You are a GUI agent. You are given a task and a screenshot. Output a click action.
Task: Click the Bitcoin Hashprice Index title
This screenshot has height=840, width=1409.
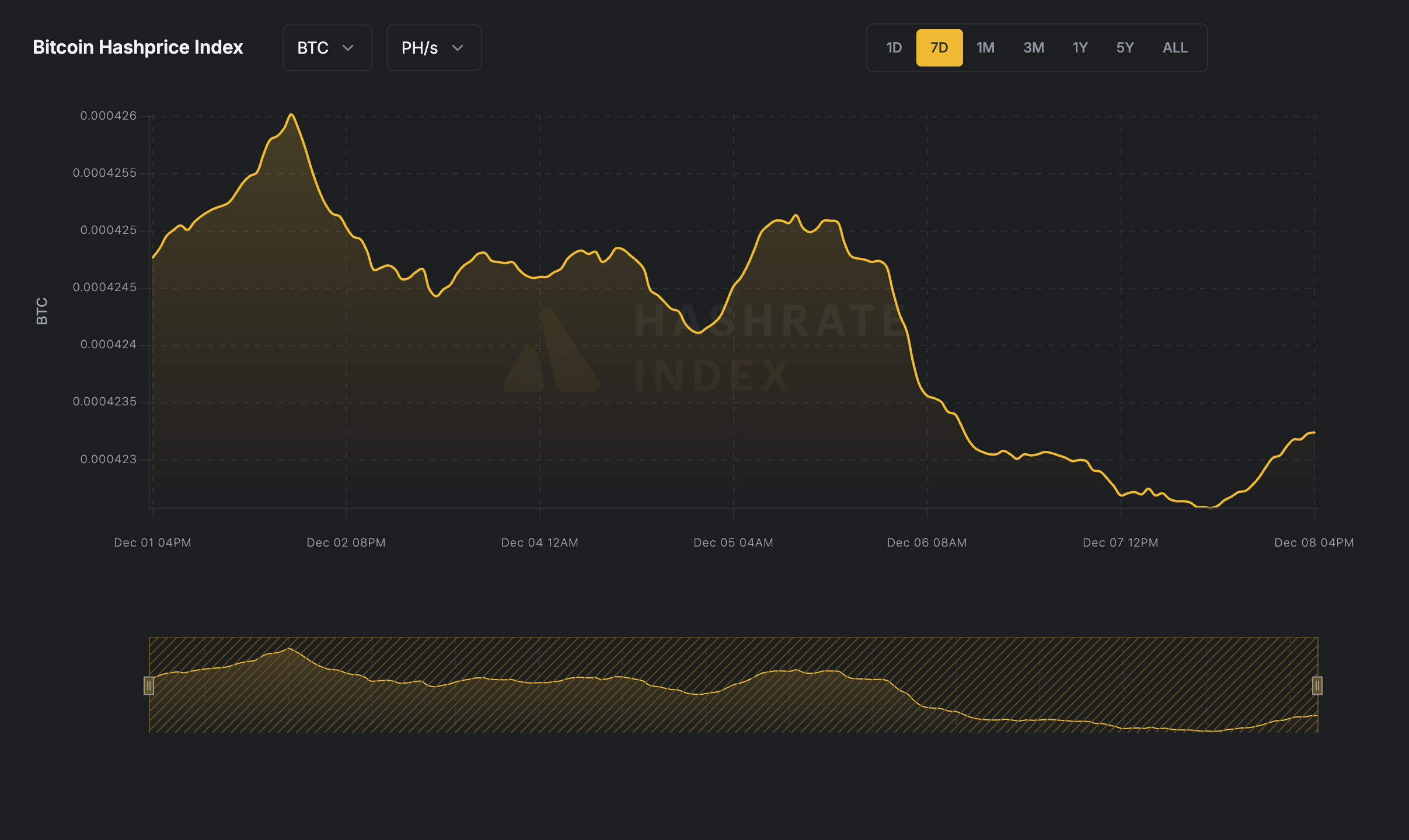[x=138, y=47]
